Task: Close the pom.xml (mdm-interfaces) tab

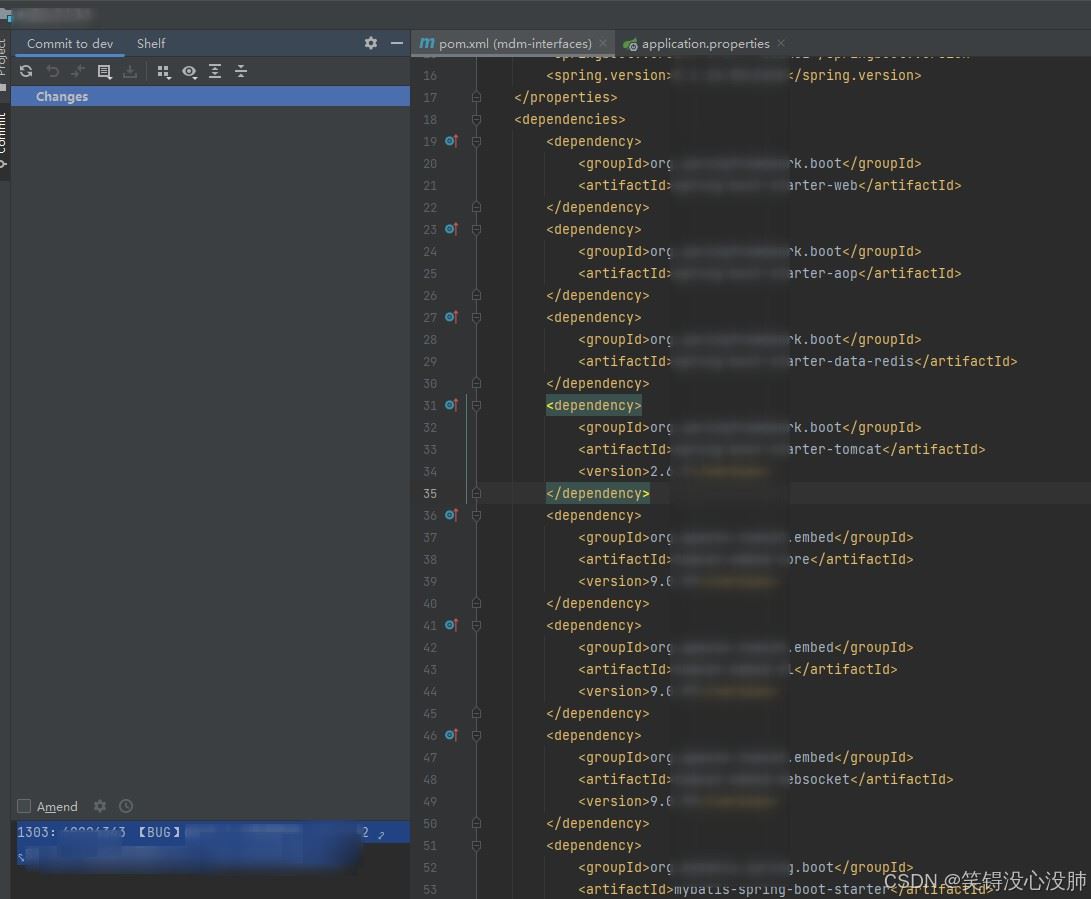Action: pyautogui.click(x=603, y=44)
